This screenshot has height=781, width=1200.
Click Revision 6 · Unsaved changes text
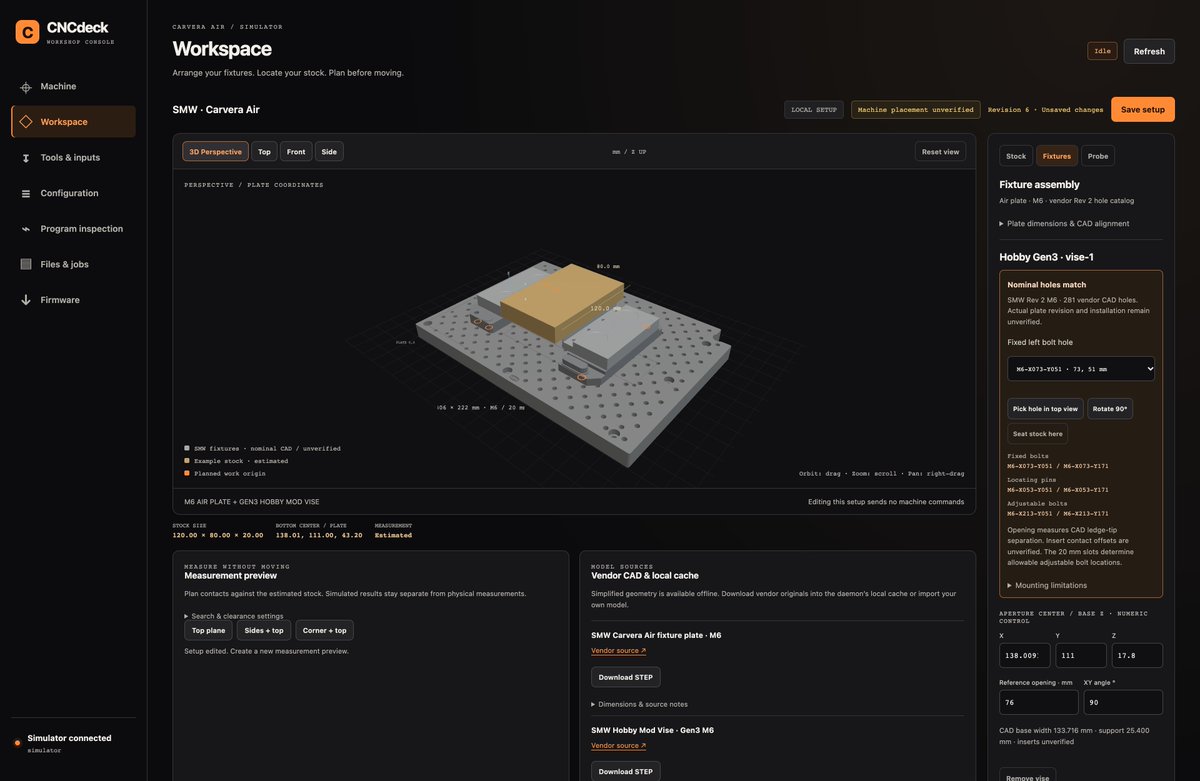coord(1046,110)
